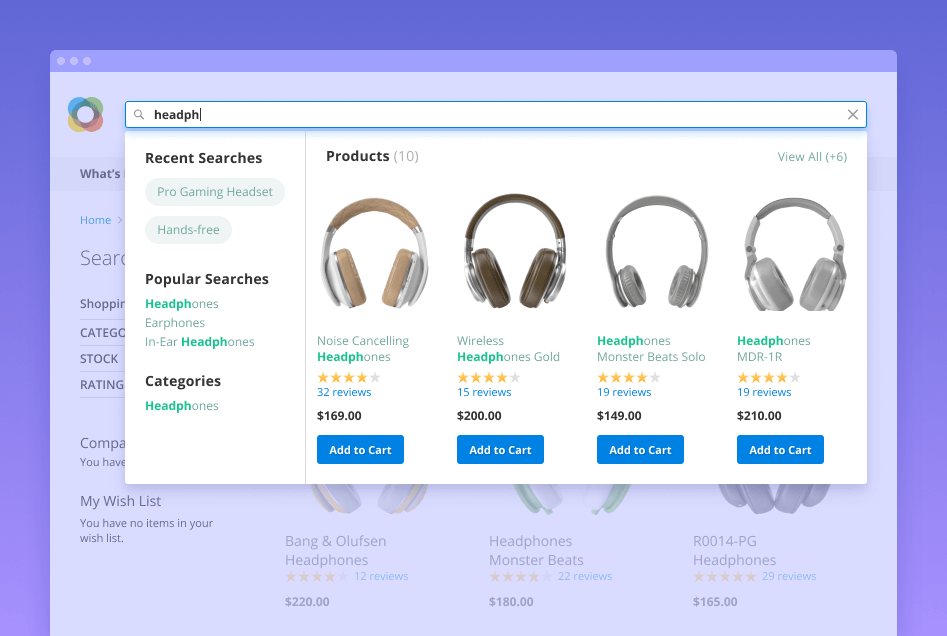The width and height of the screenshot is (947, 636).
Task: Click the star rating for Monster Beats Solo
Action: point(628,378)
